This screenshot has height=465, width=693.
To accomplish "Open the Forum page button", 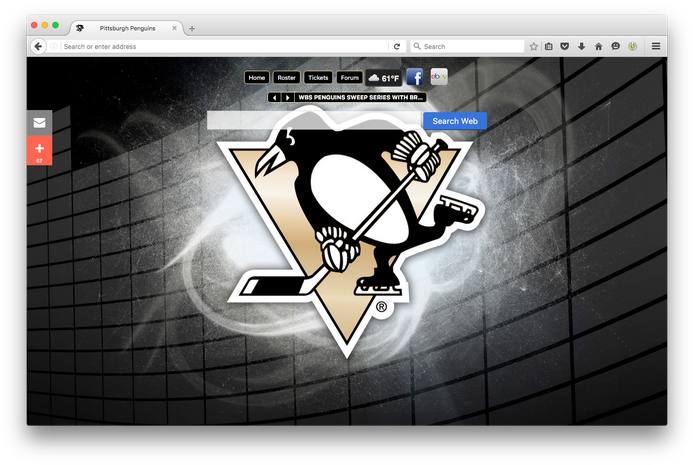I will point(350,78).
